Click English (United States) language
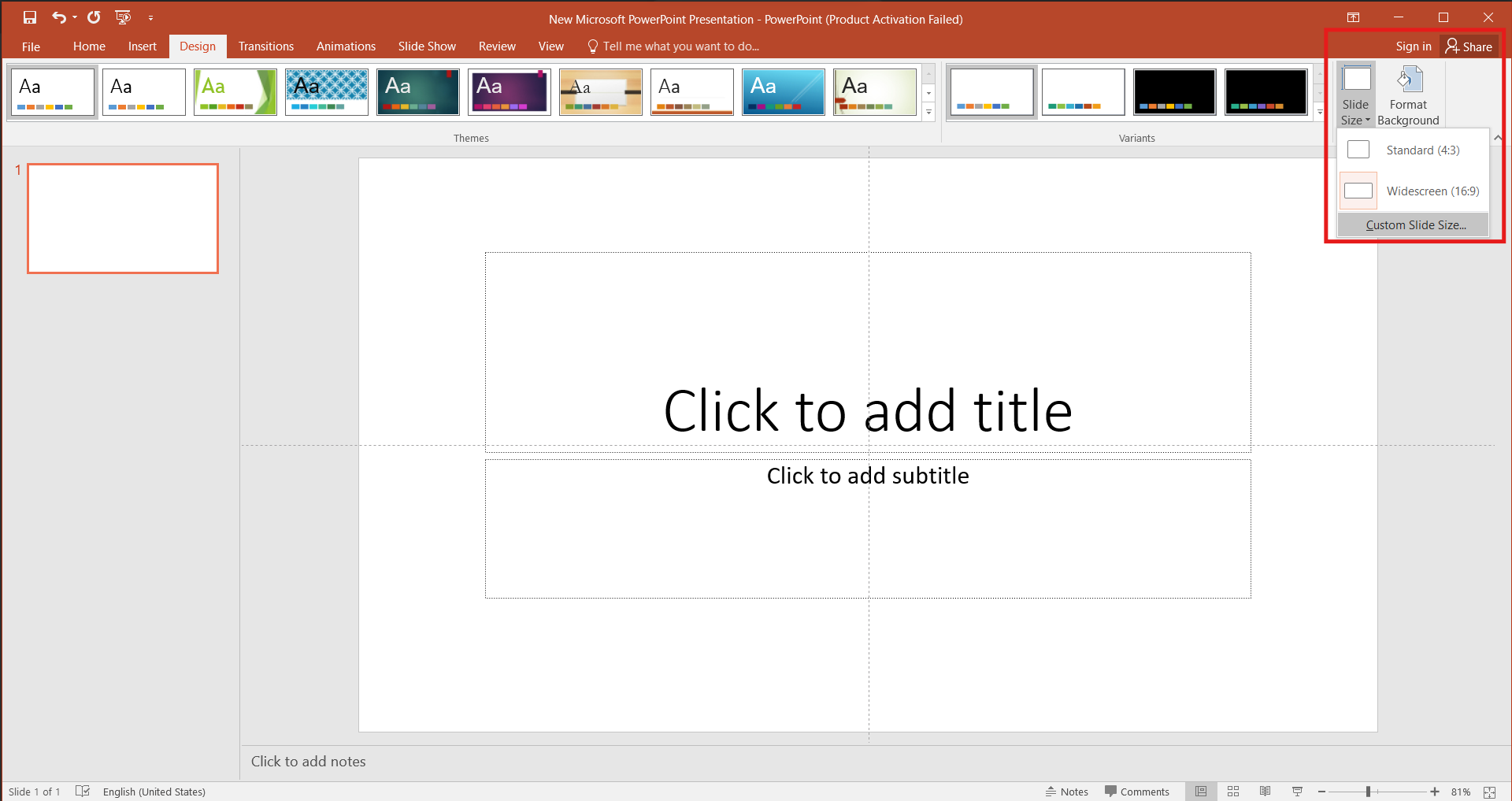The image size is (1512, 801). pyautogui.click(x=154, y=792)
